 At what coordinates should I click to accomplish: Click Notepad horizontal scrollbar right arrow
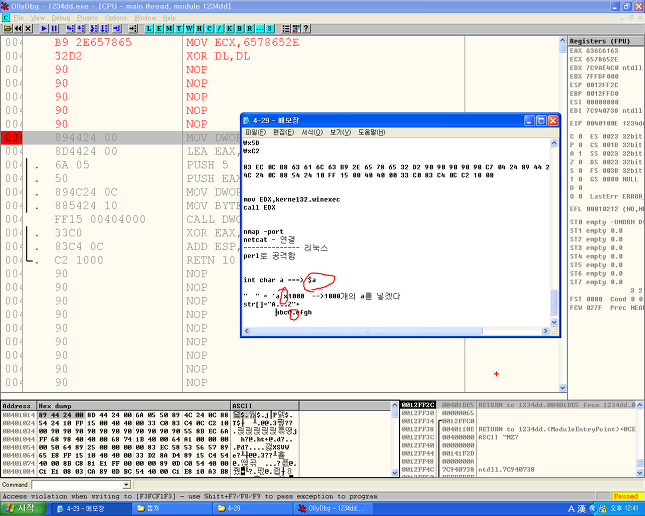coord(545,331)
